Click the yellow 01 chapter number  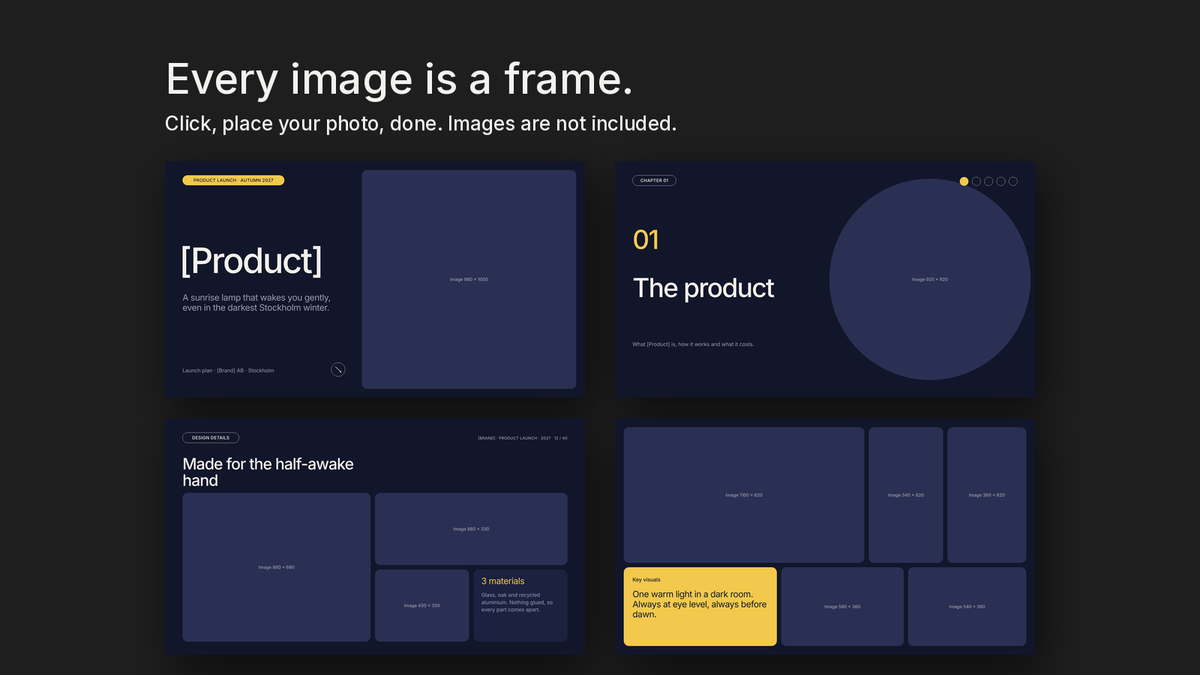[646, 240]
